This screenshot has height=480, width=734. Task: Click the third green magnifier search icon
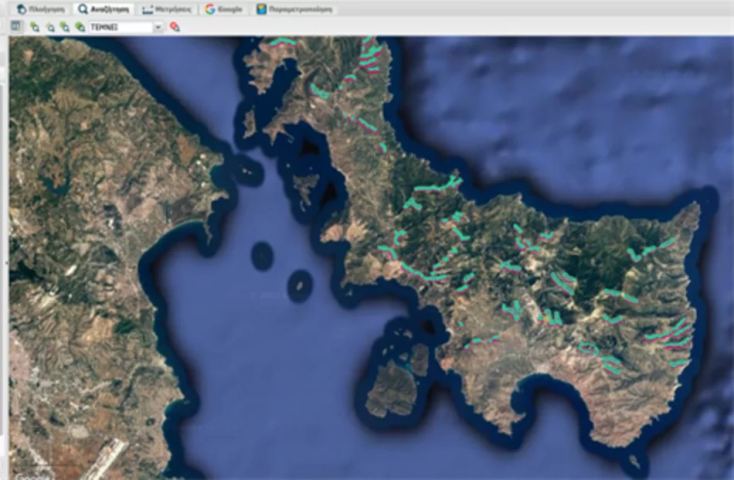coord(64,27)
